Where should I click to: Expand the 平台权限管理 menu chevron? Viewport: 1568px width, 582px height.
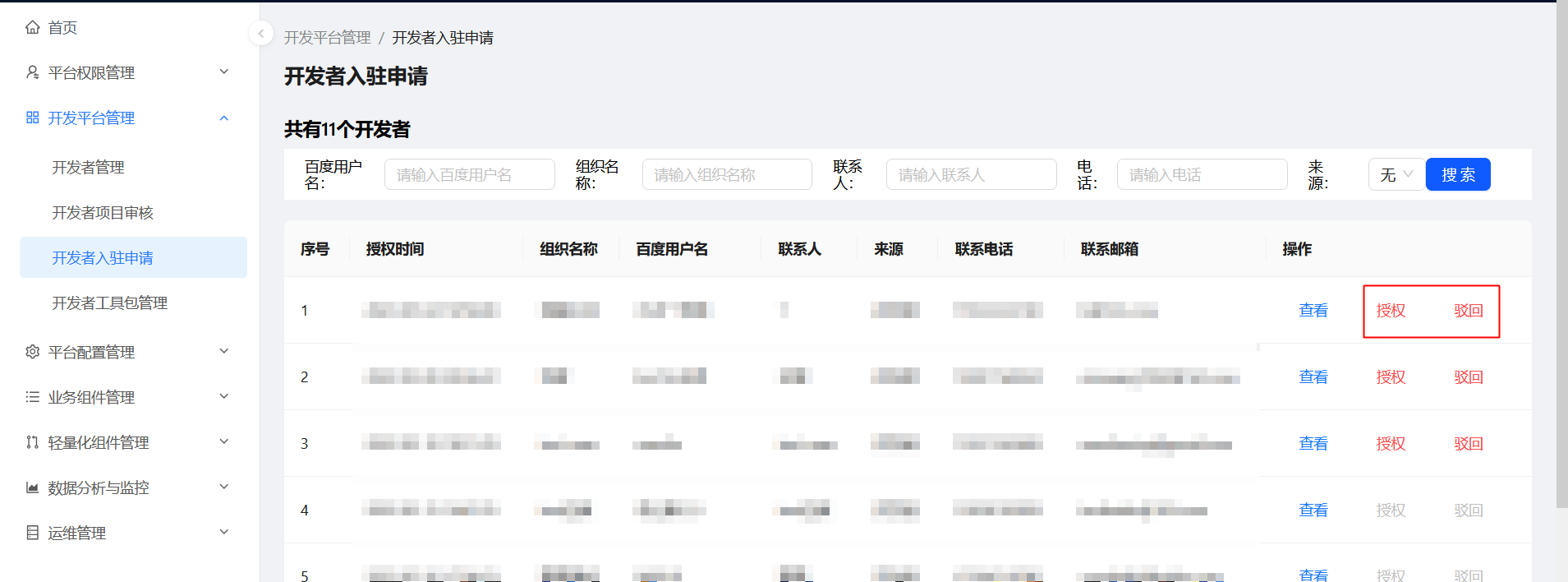pos(224,72)
